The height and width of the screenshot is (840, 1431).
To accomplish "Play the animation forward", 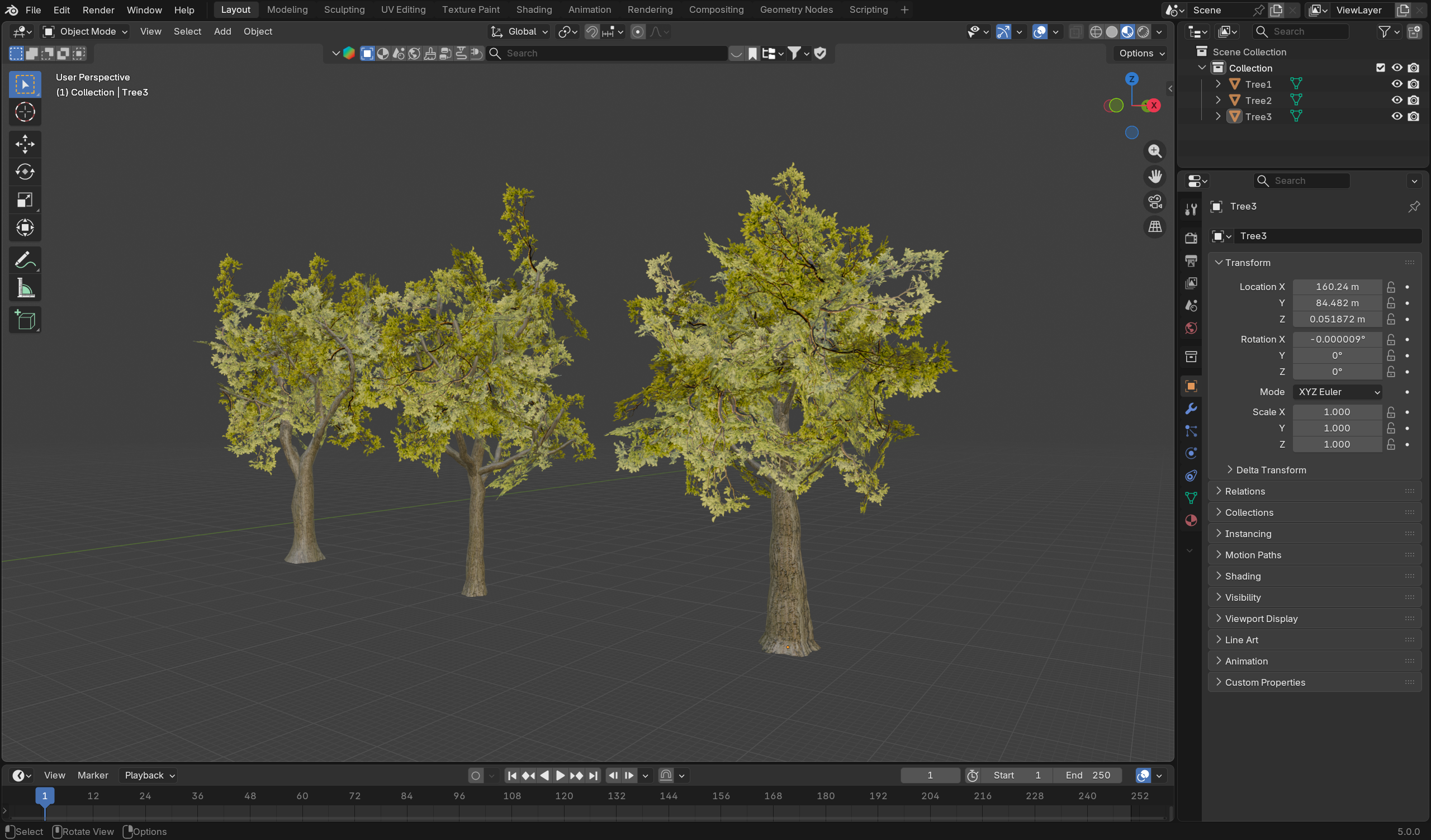I will [x=560, y=775].
